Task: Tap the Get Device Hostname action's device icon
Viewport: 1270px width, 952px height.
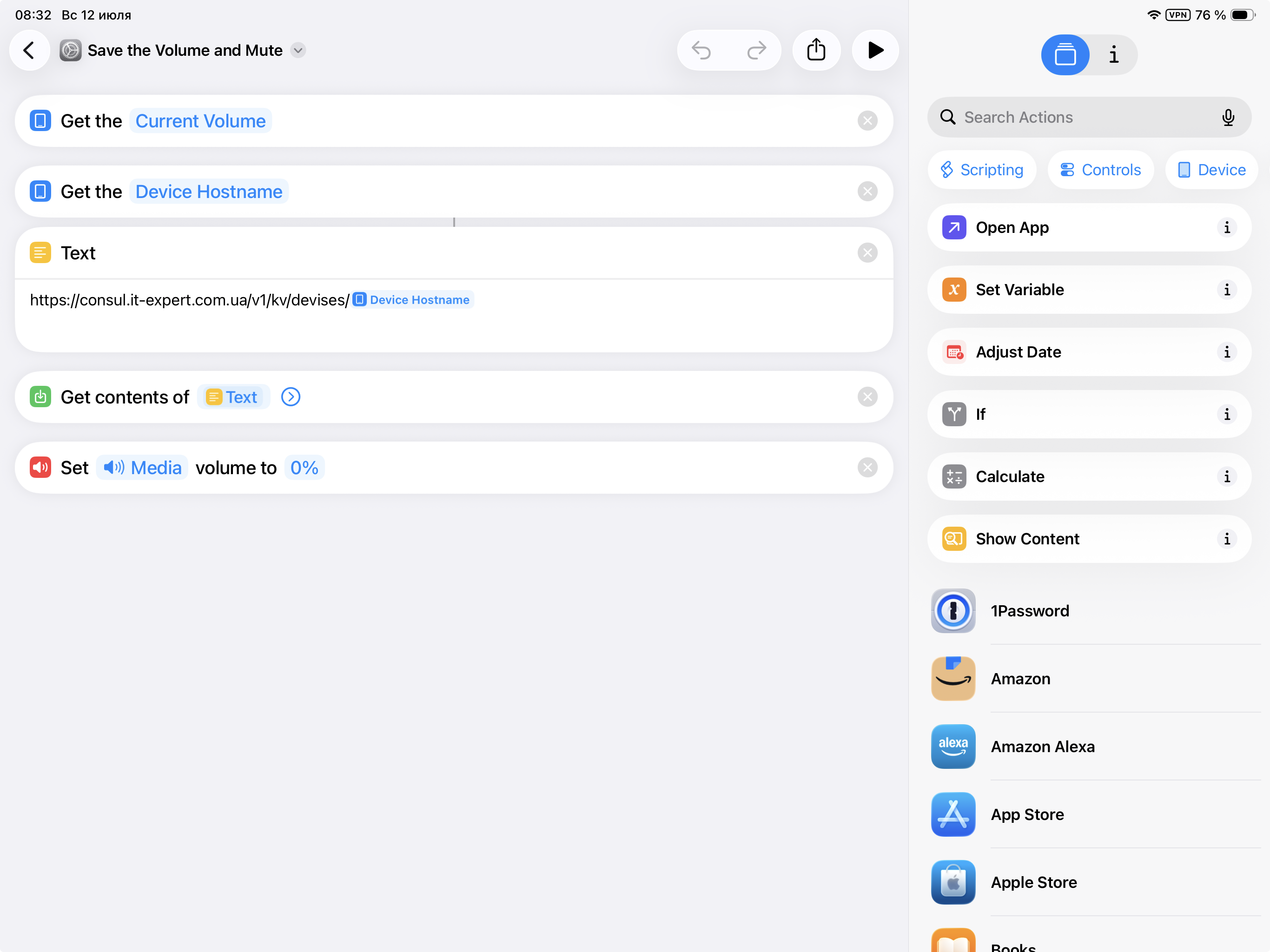Action: click(x=40, y=192)
